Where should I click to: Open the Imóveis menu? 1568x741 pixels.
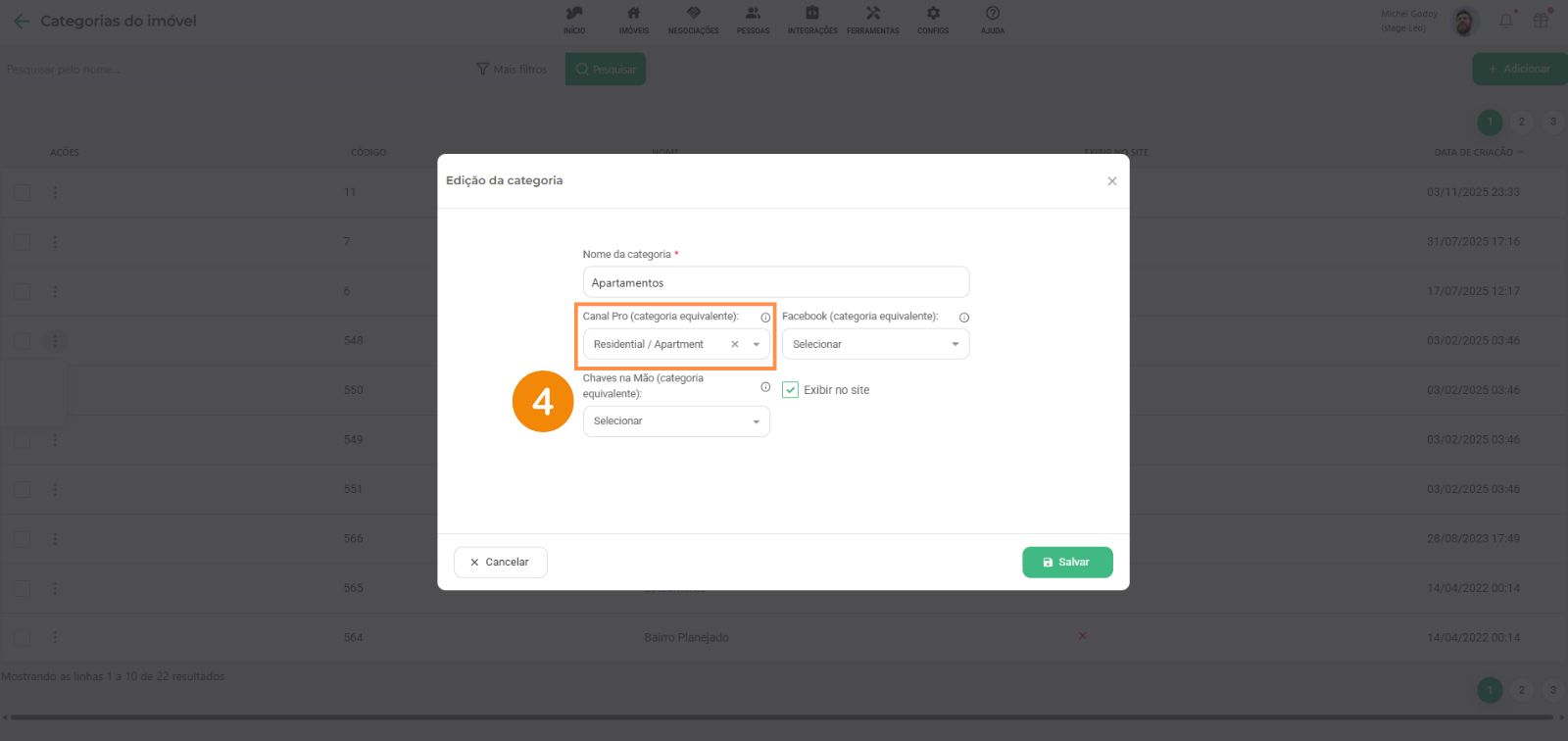633,20
